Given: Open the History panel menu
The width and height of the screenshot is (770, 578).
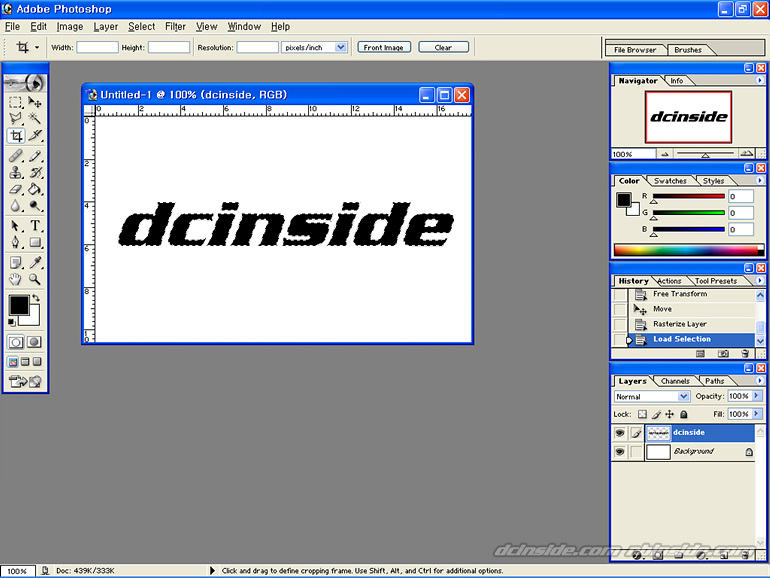Looking at the screenshot, I should (759, 280).
